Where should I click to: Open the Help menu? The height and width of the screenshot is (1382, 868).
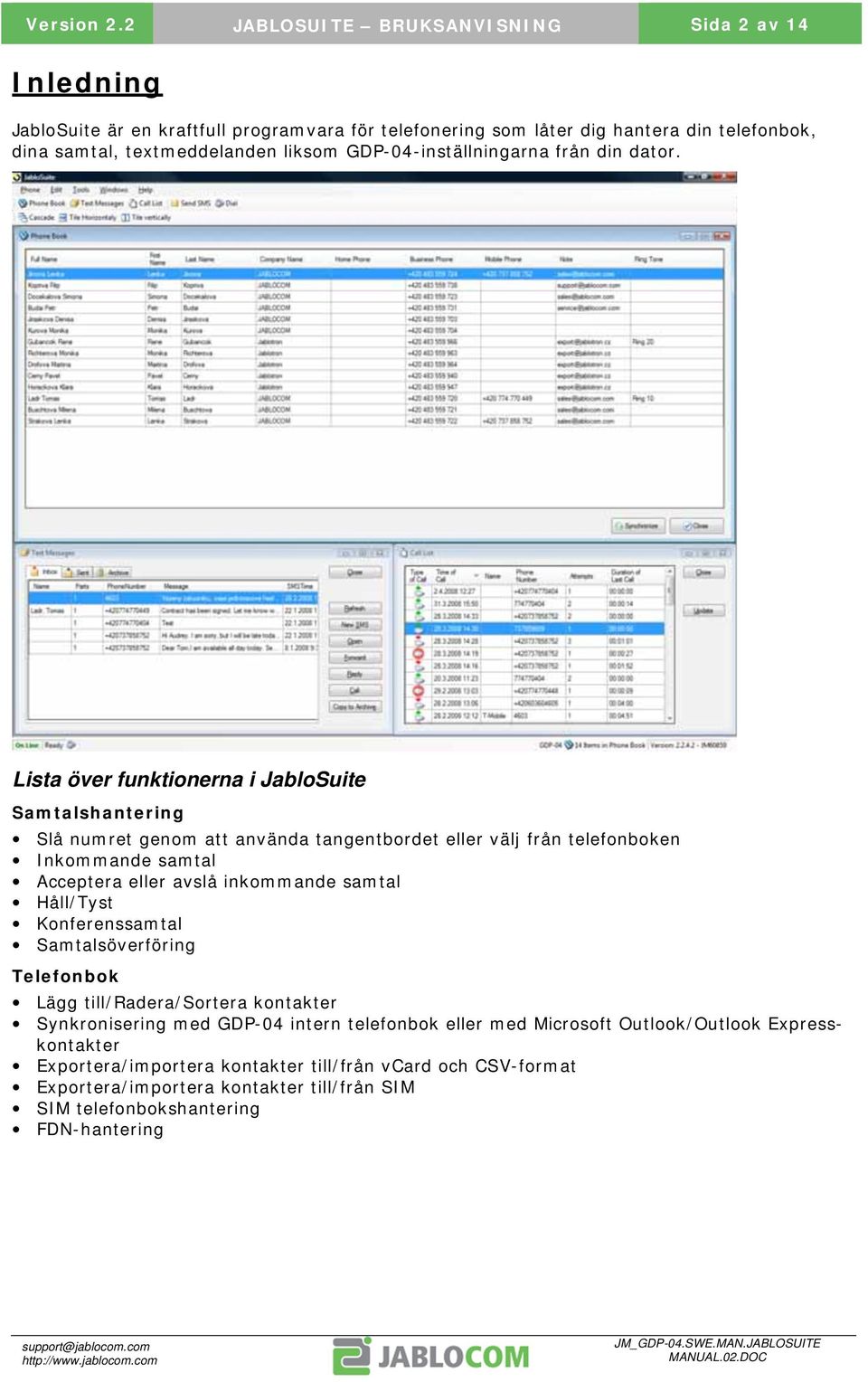click(146, 190)
